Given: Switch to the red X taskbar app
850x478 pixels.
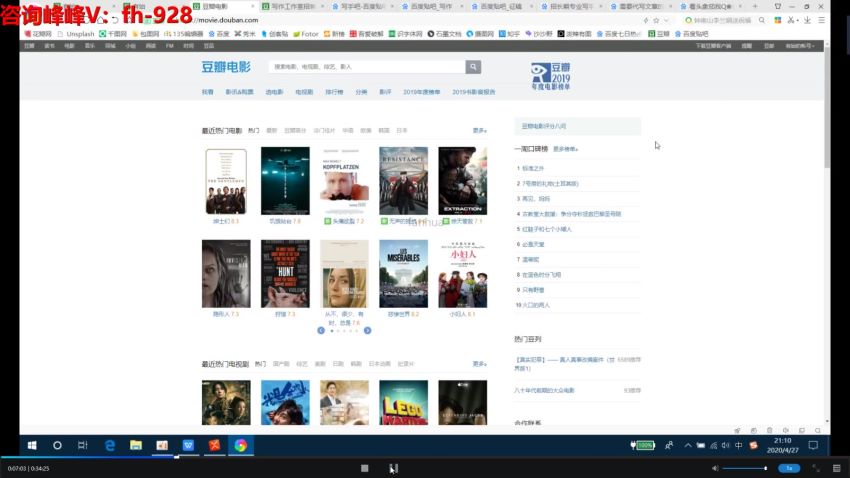Looking at the screenshot, I should coord(215,445).
